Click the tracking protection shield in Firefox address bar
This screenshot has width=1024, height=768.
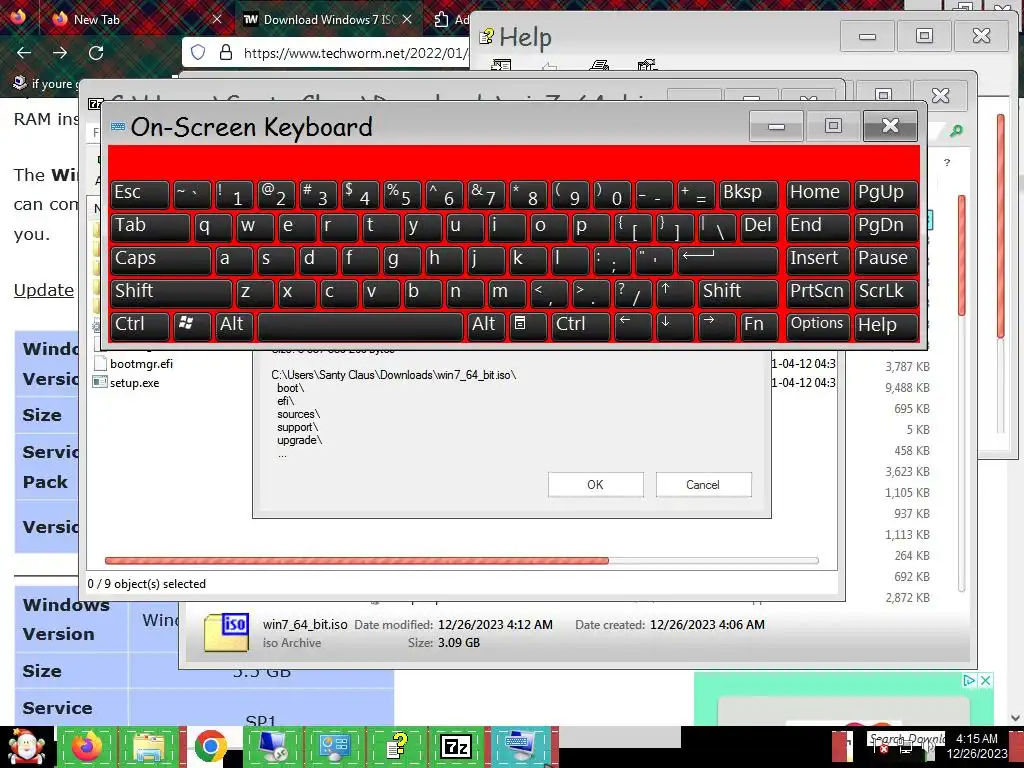(198, 52)
